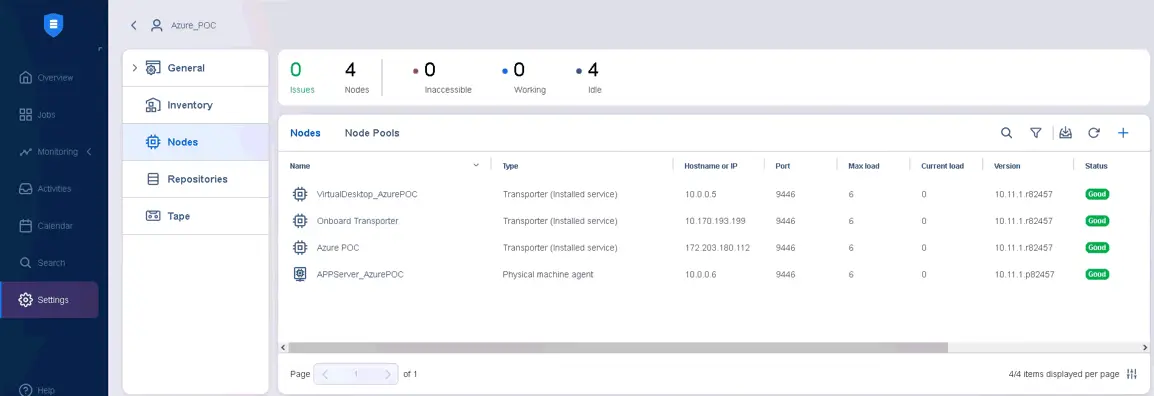
Task: Click the 0 Issues counter
Action: tap(302, 77)
